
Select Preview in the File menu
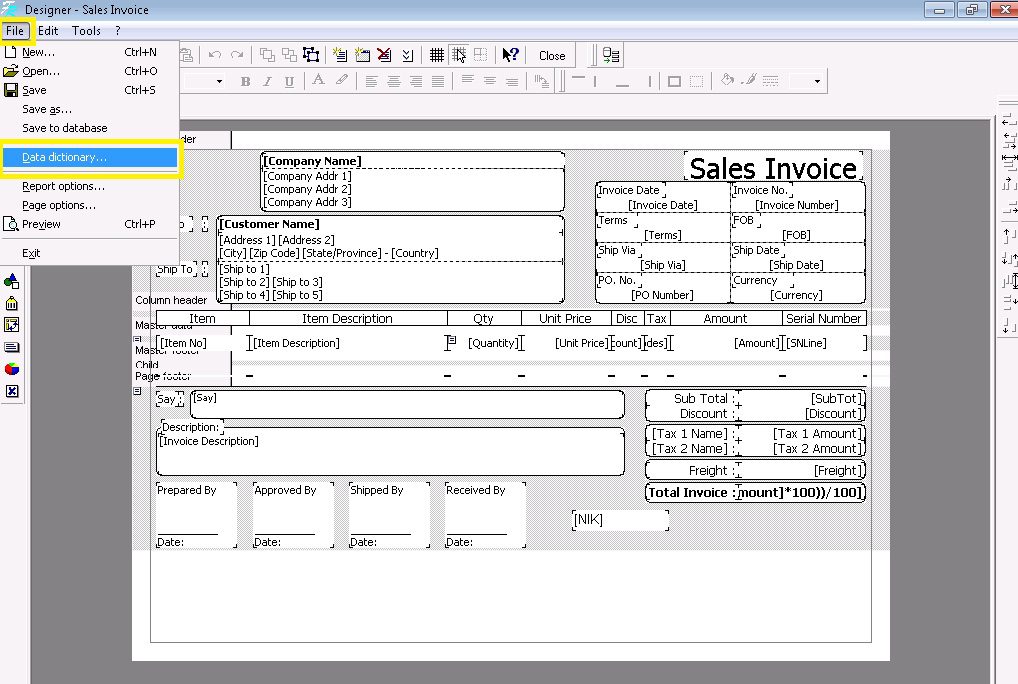90,224
